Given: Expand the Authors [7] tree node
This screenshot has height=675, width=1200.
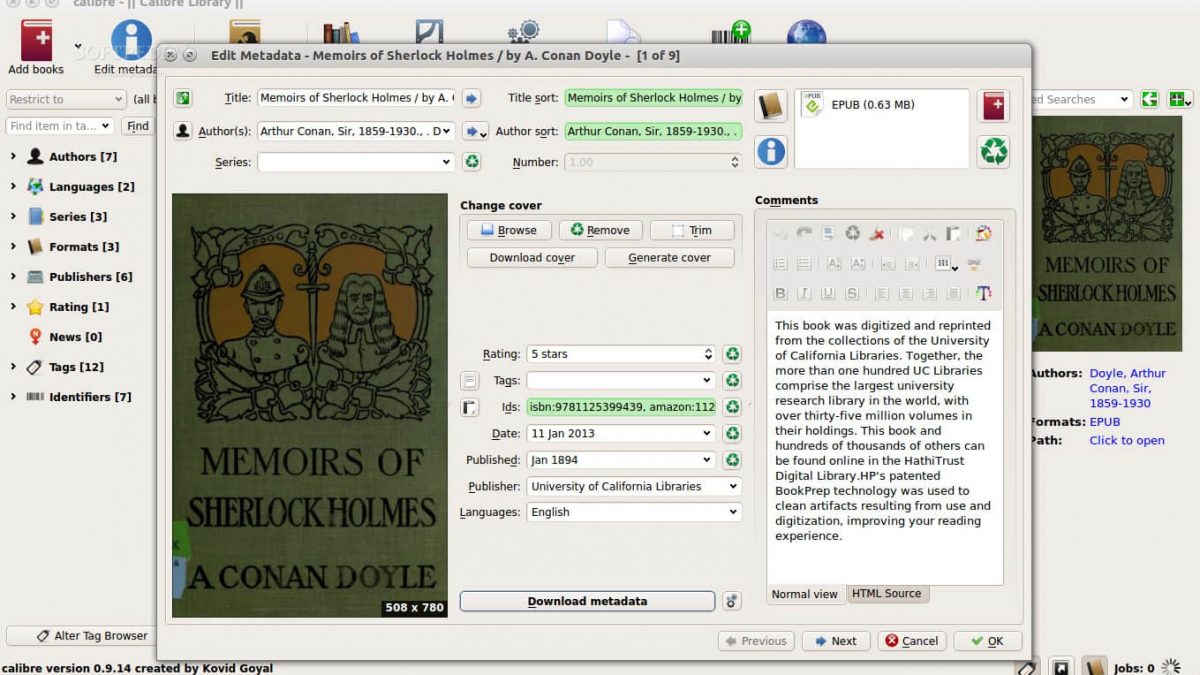Looking at the screenshot, I should tap(13, 157).
